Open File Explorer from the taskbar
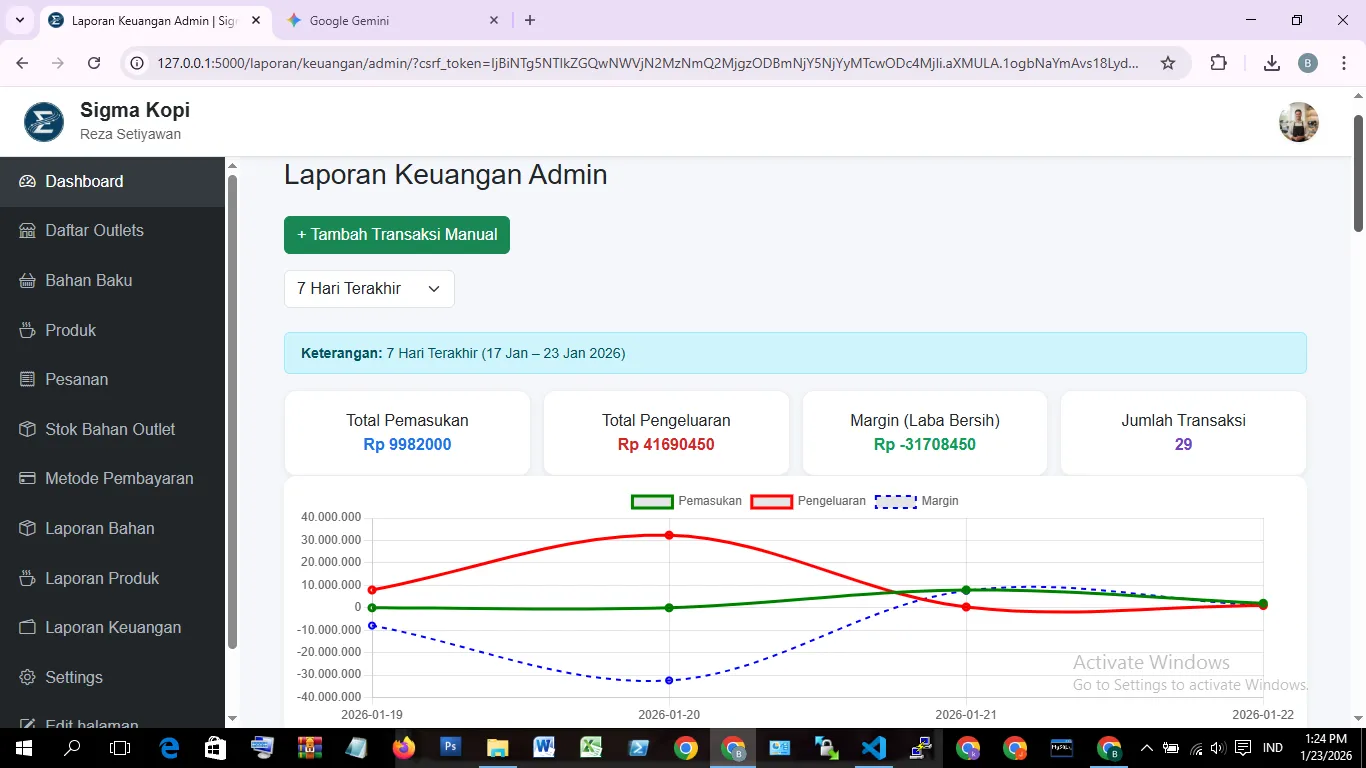 click(498, 748)
